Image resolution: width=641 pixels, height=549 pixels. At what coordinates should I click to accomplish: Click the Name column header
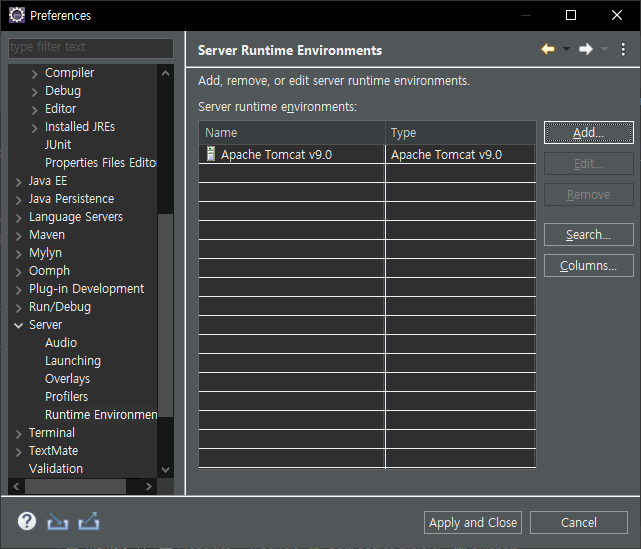[292, 132]
